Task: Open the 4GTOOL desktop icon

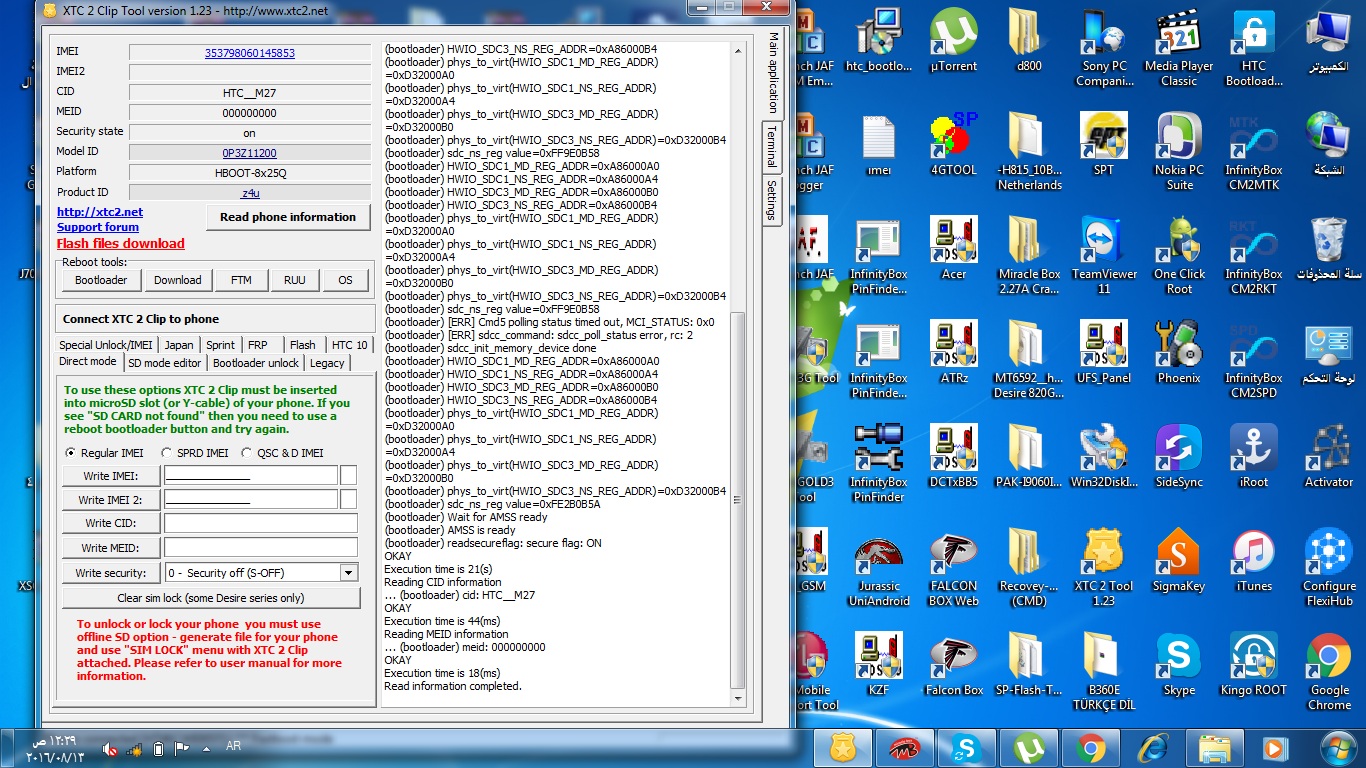Action: [x=953, y=144]
